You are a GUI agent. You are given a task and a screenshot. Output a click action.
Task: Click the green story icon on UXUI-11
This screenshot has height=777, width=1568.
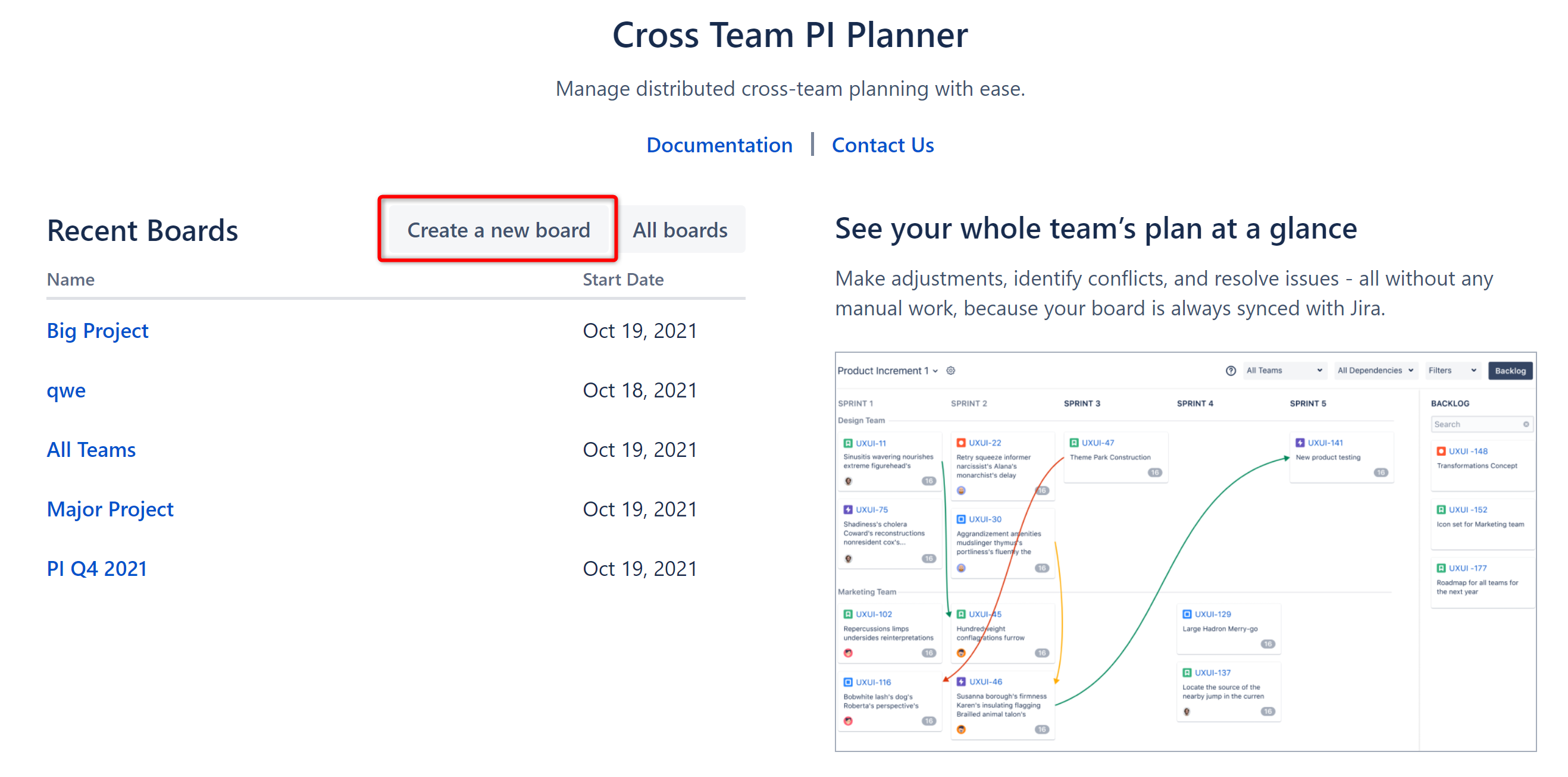[x=848, y=443]
